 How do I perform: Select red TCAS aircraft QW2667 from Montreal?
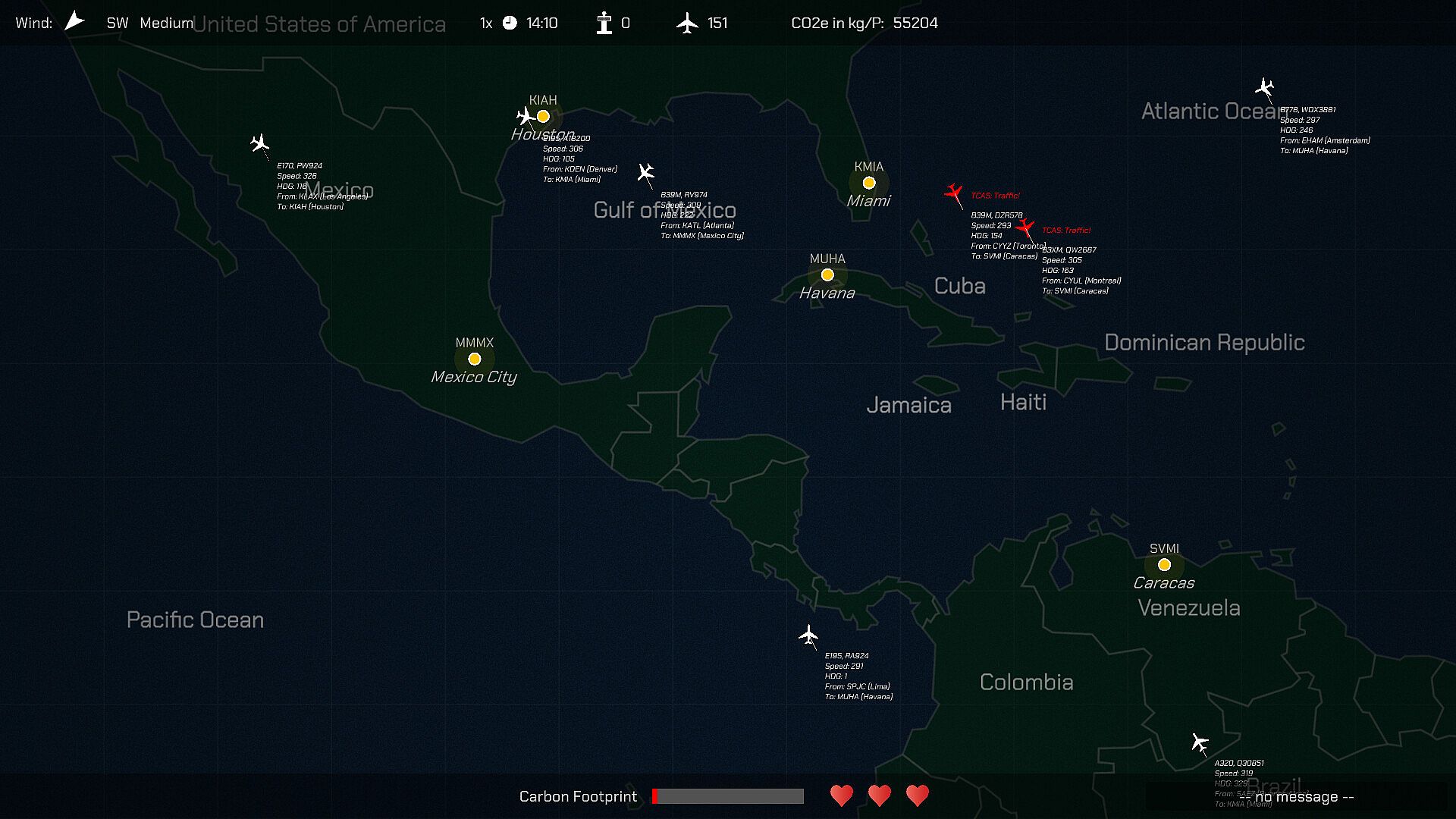[1025, 227]
